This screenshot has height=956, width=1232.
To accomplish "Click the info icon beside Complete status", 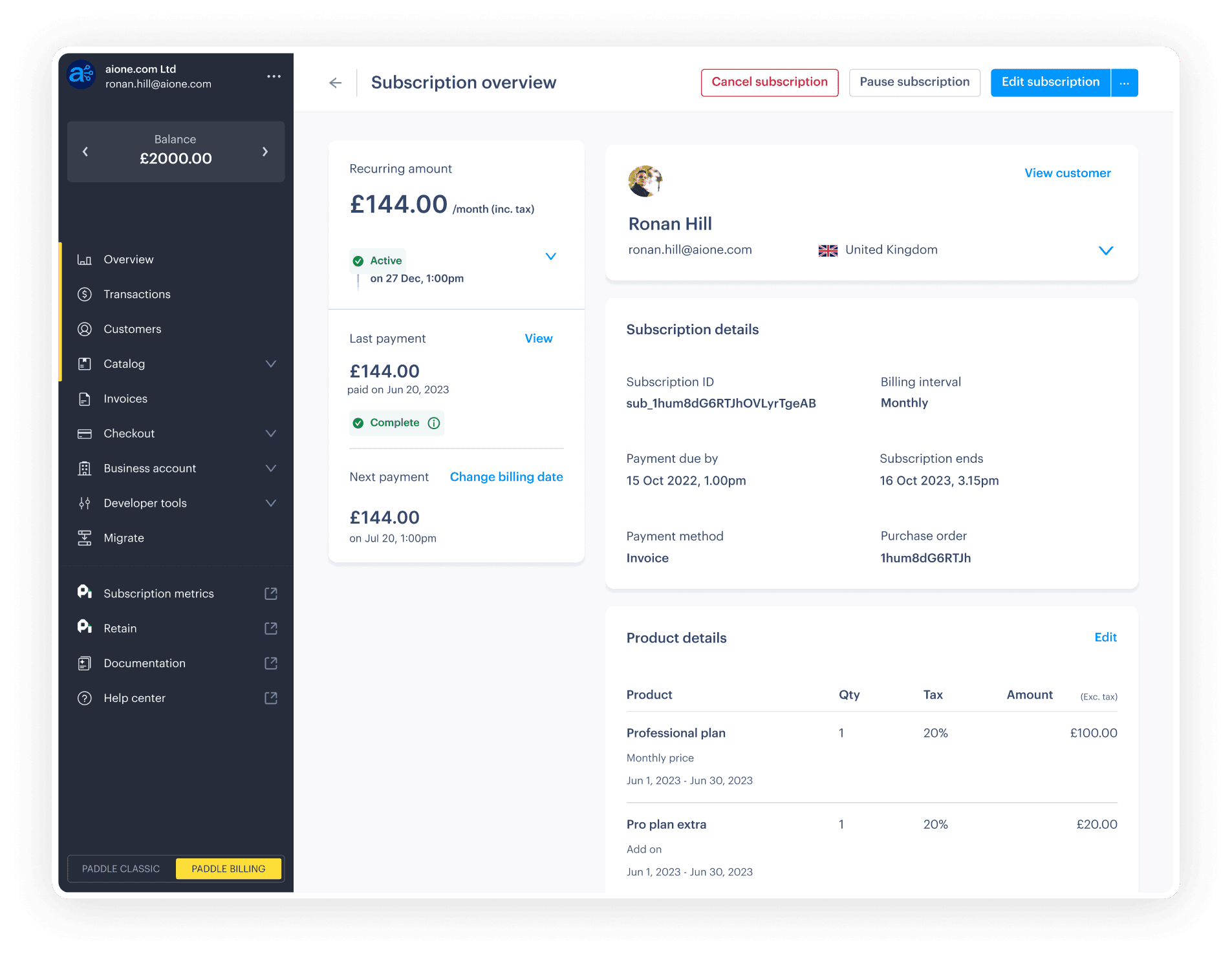I will coord(434,423).
